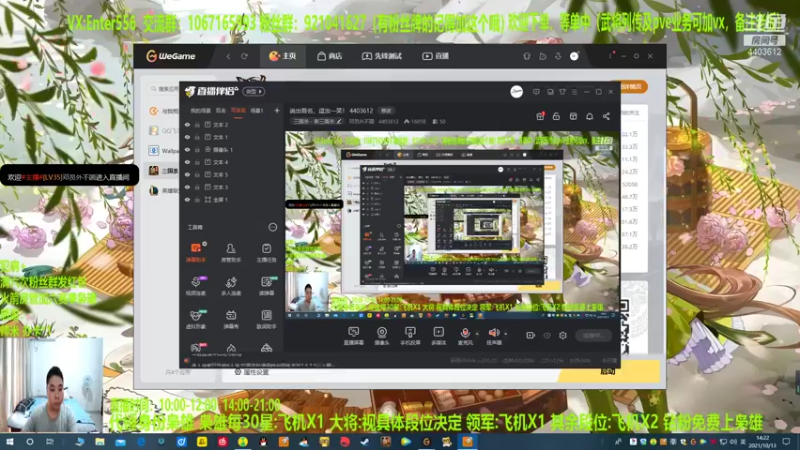Click the 直播中 live status button

coord(593,335)
